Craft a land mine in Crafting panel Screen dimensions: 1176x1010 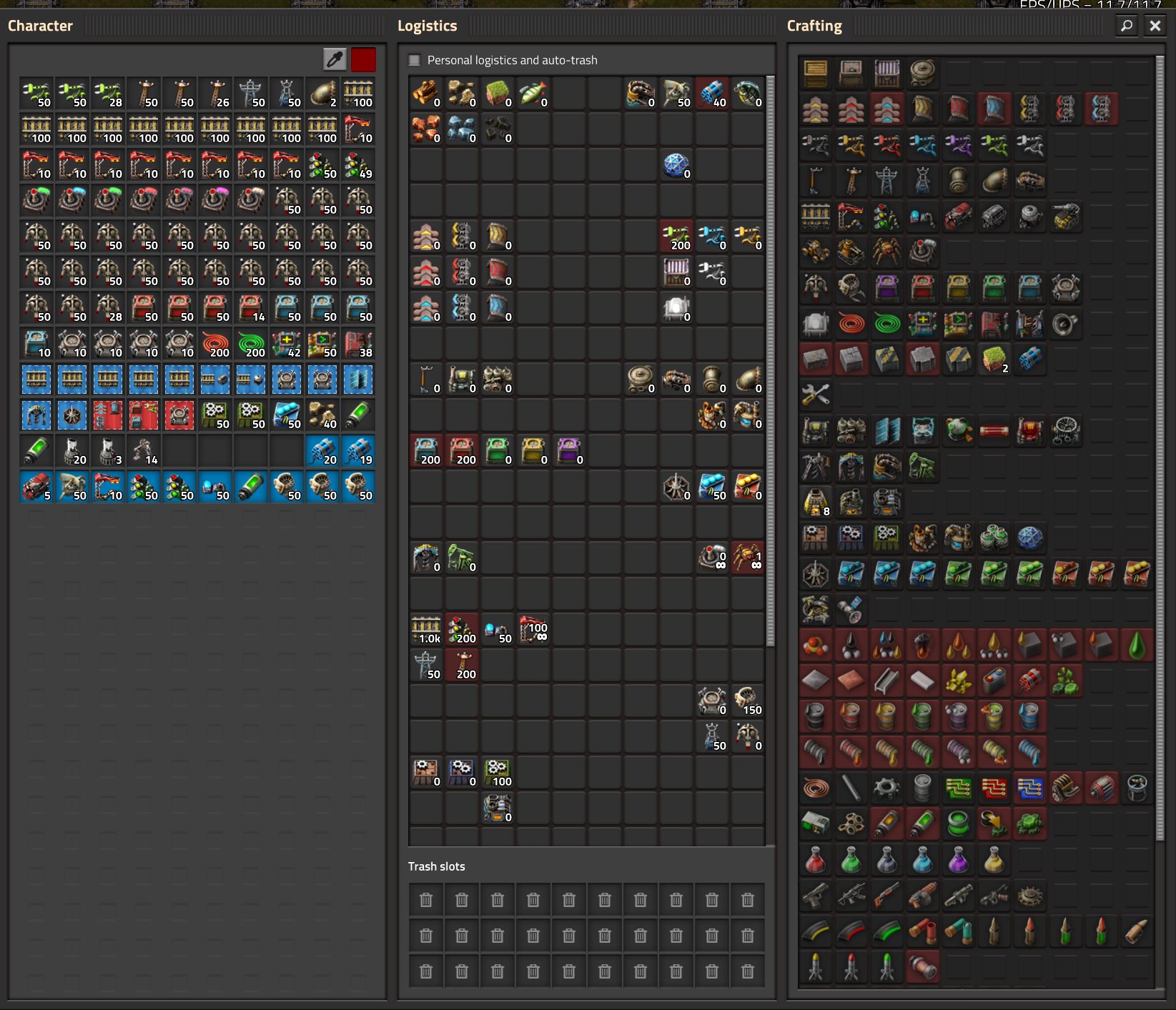tap(1030, 895)
